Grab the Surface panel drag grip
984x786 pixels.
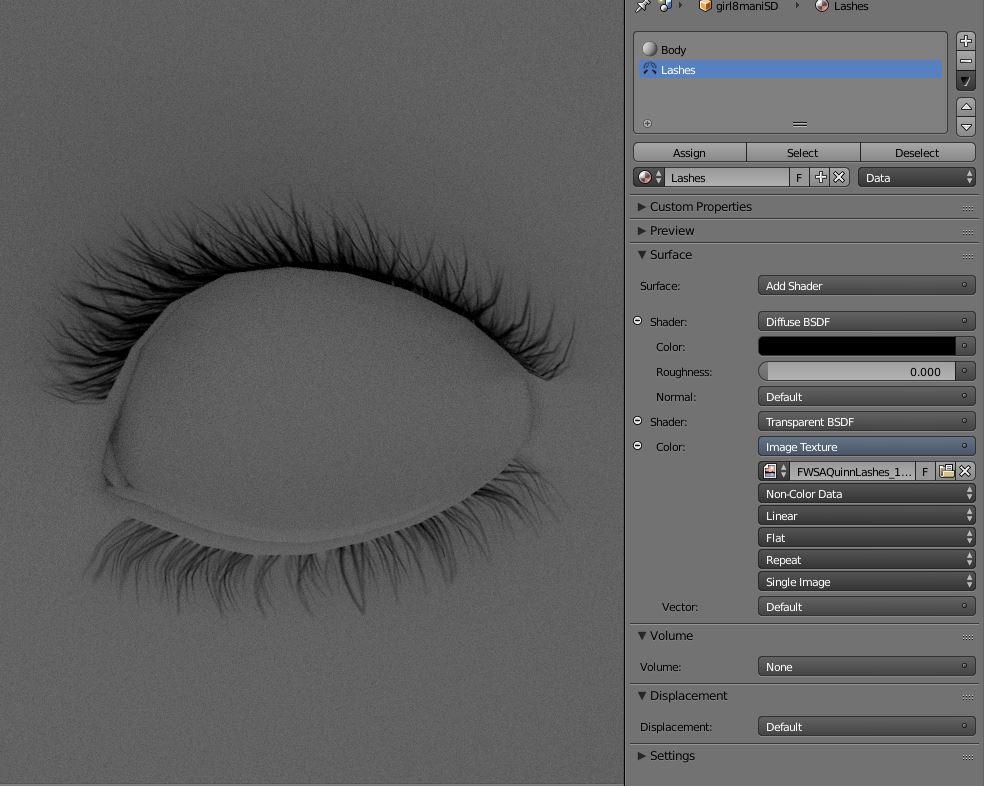pos(968,256)
